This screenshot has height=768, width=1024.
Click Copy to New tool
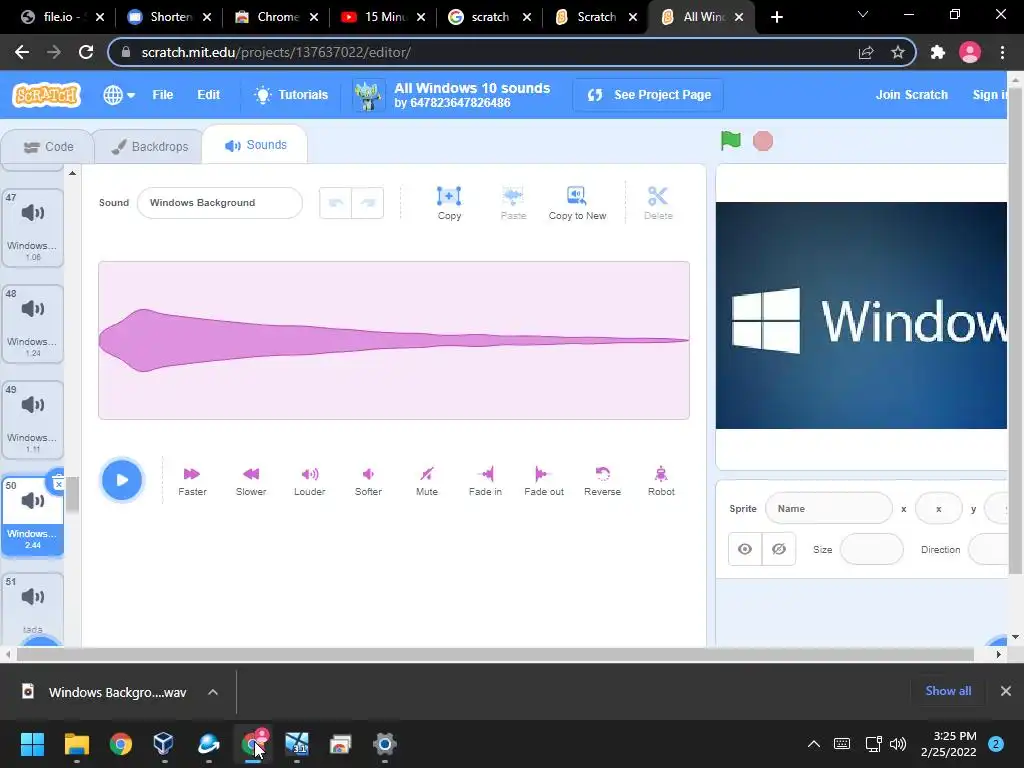pos(577,202)
